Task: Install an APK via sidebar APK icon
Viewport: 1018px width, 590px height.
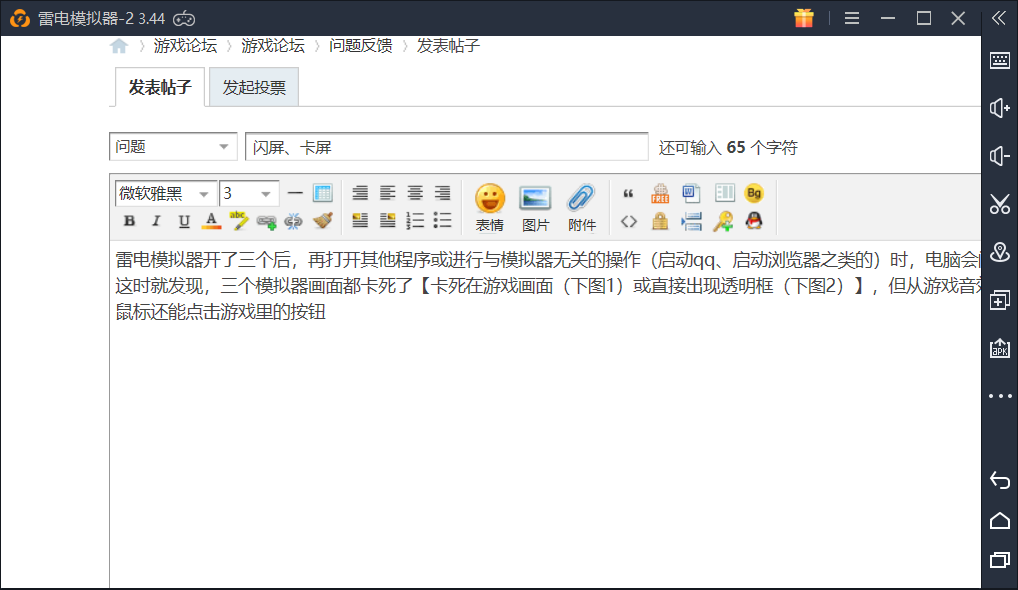Action: coord(999,349)
